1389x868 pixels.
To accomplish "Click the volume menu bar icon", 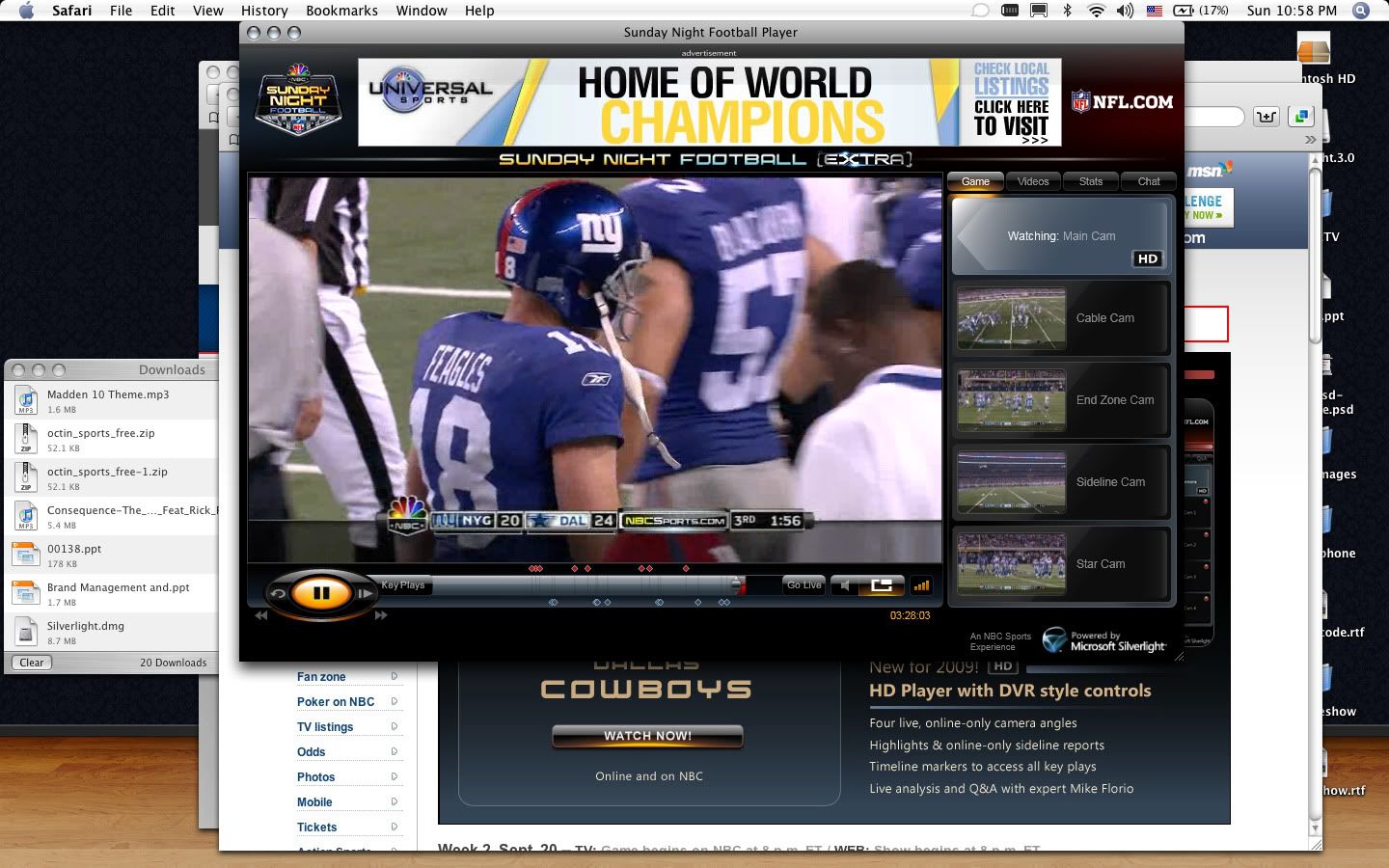I will [1125, 11].
